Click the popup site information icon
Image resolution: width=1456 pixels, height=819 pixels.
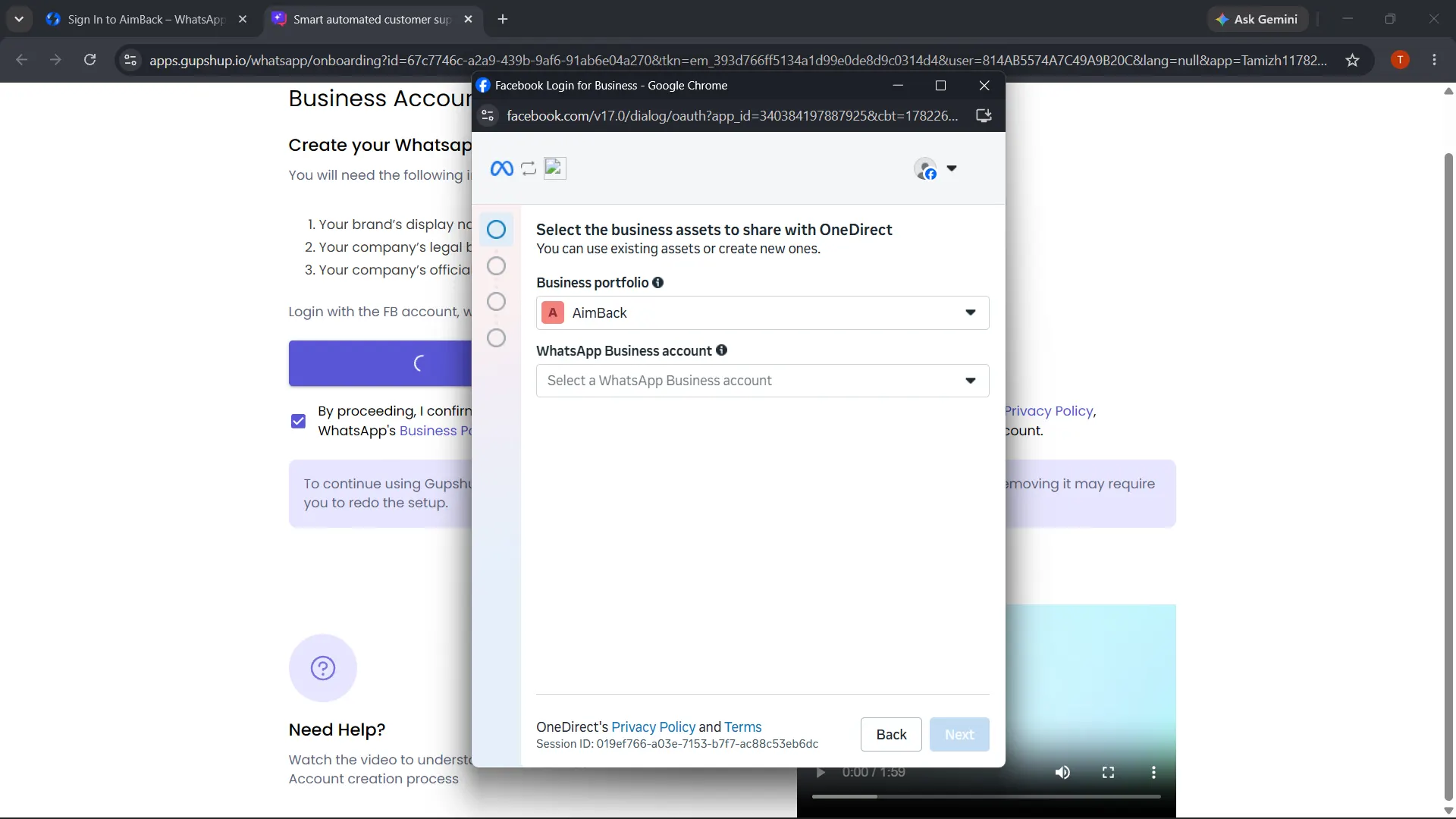(x=488, y=115)
